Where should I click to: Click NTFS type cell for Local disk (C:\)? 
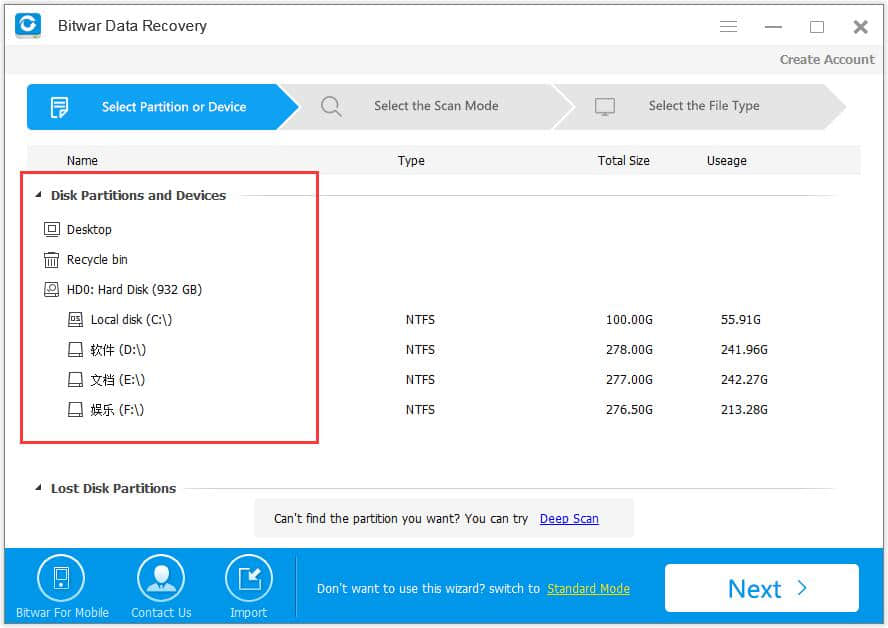coord(420,319)
